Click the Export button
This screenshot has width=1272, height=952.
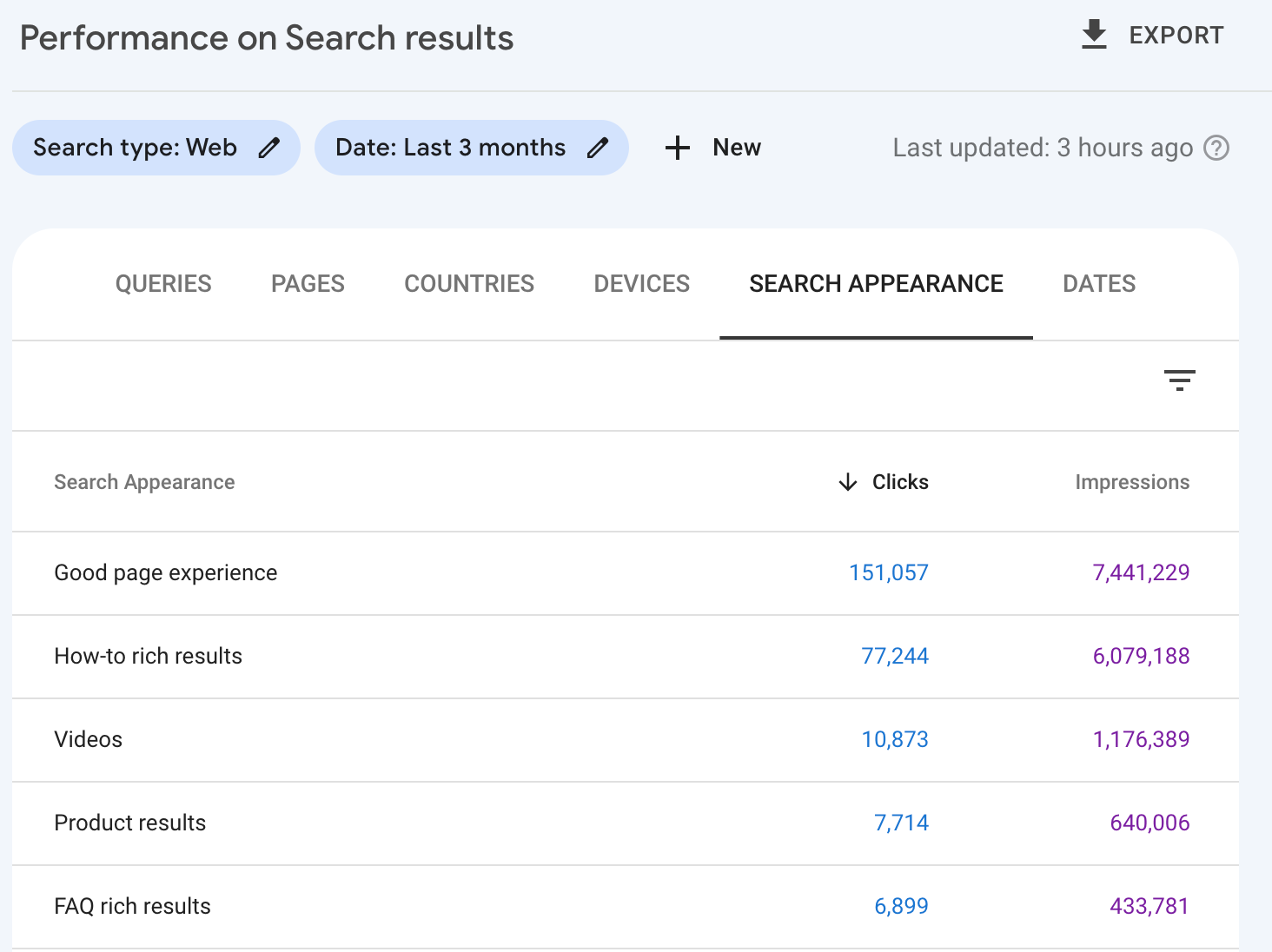point(1176,35)
